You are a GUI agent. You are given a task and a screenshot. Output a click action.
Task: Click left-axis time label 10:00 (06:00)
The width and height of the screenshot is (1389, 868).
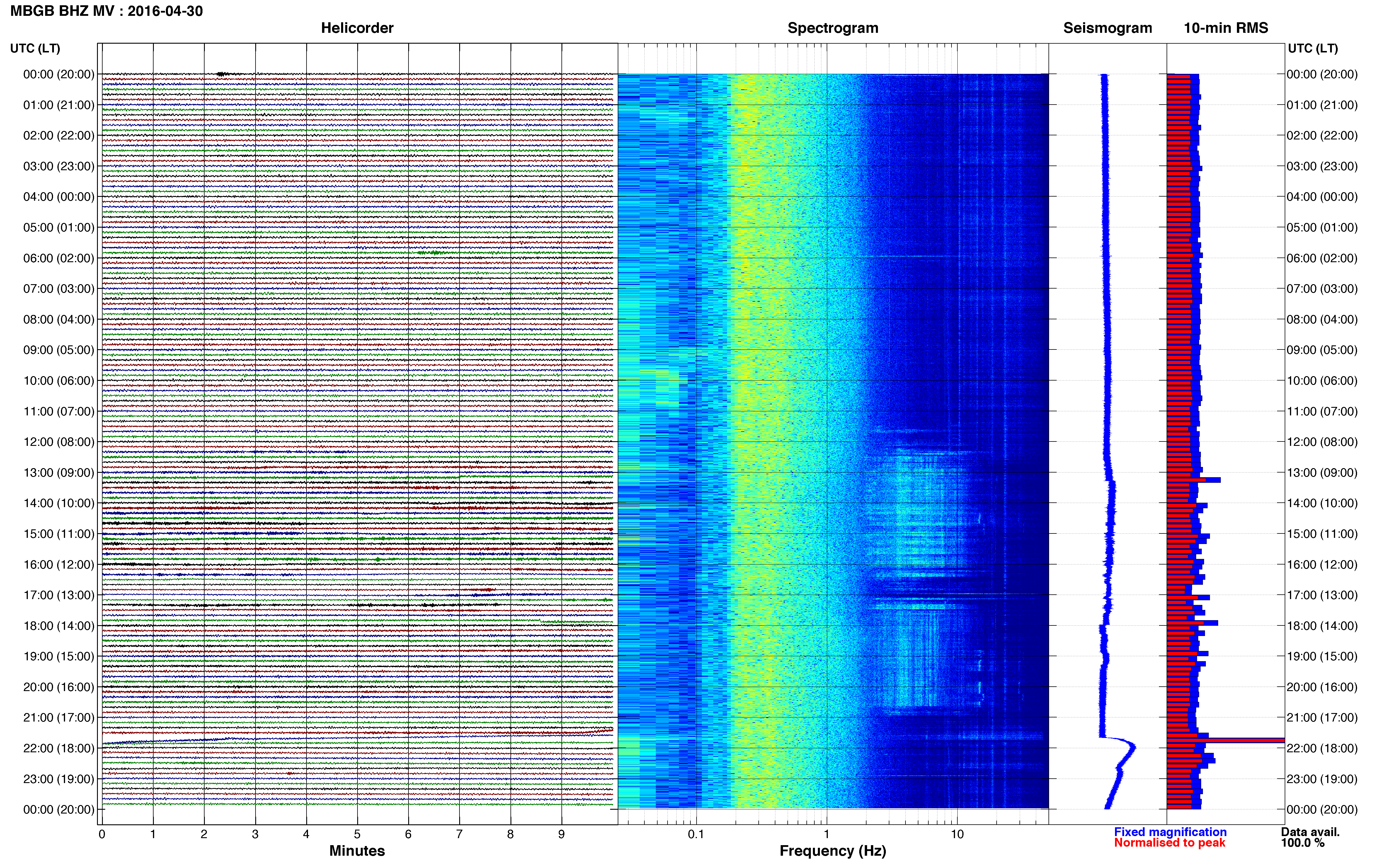pyautogui.click(x=59, y=381)
